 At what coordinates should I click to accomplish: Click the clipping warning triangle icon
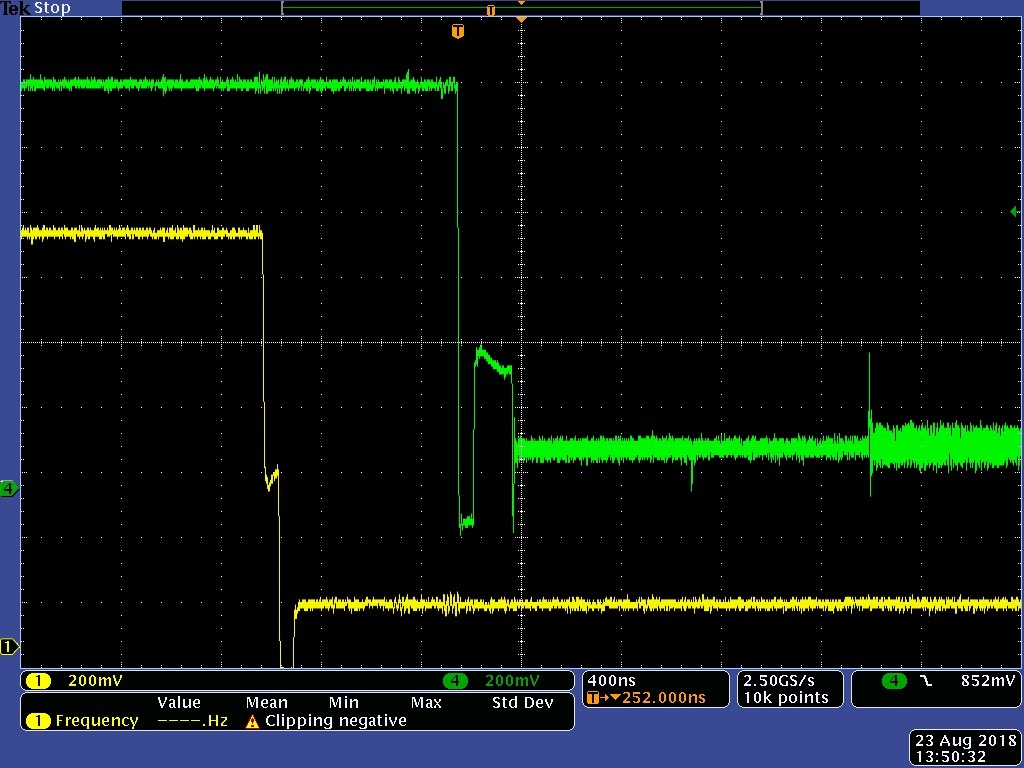pyautogui.click(x=252, y=721)
